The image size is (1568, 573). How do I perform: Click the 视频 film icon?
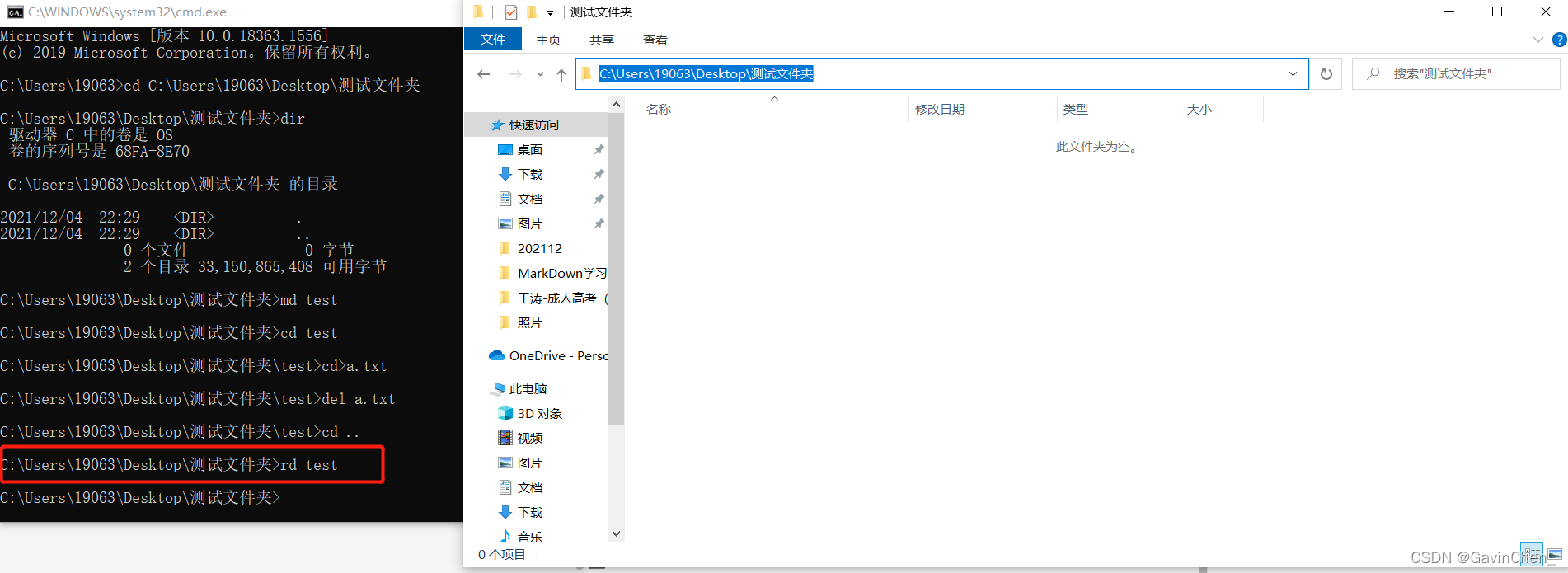tap(505, 438)
